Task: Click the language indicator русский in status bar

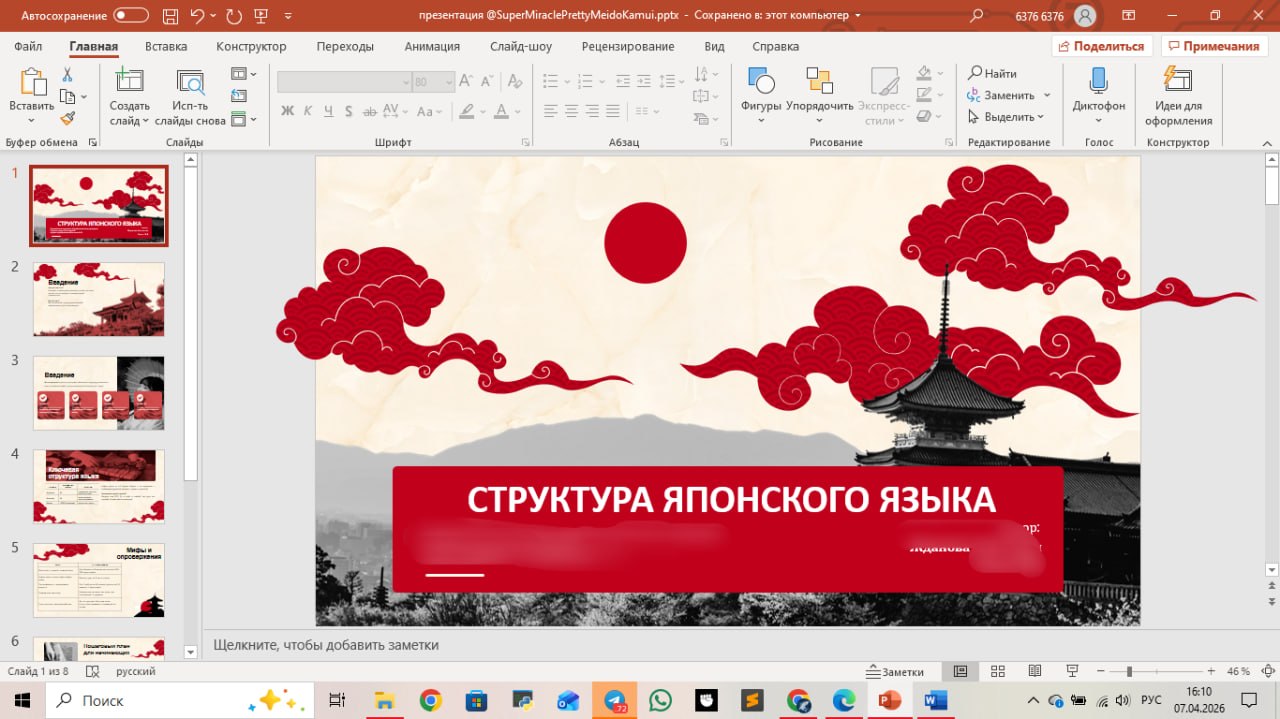Action: pos(136,671)
